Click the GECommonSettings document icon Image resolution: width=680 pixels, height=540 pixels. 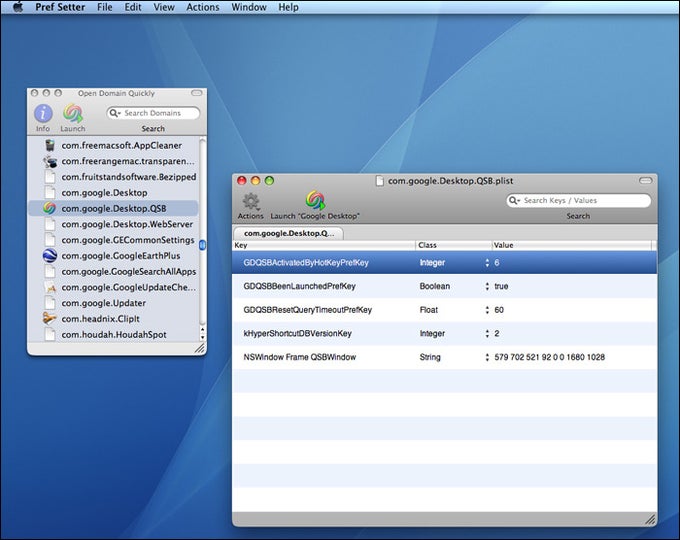(x=50, y=240)
